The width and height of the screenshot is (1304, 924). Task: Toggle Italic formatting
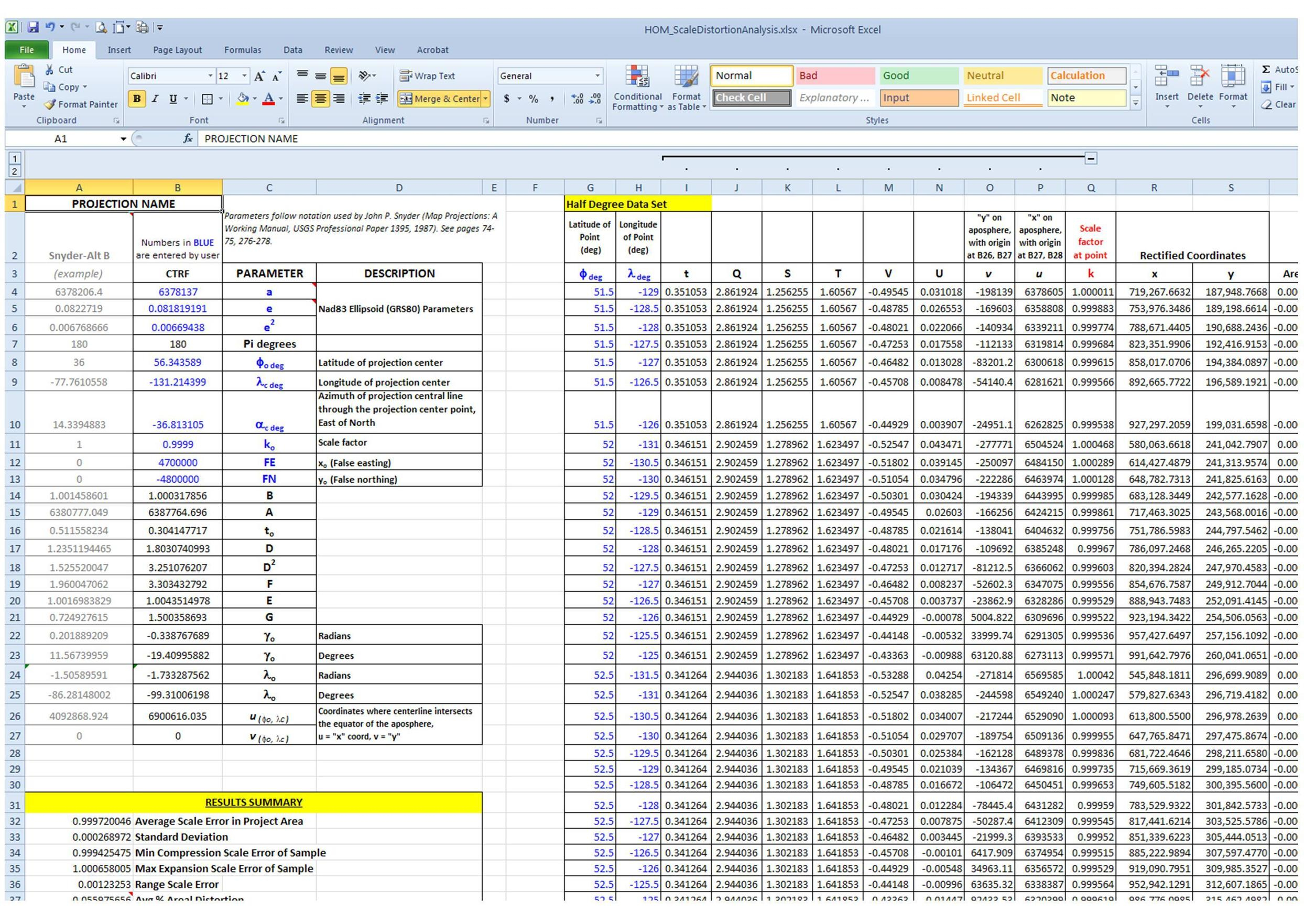pos(155,99)
